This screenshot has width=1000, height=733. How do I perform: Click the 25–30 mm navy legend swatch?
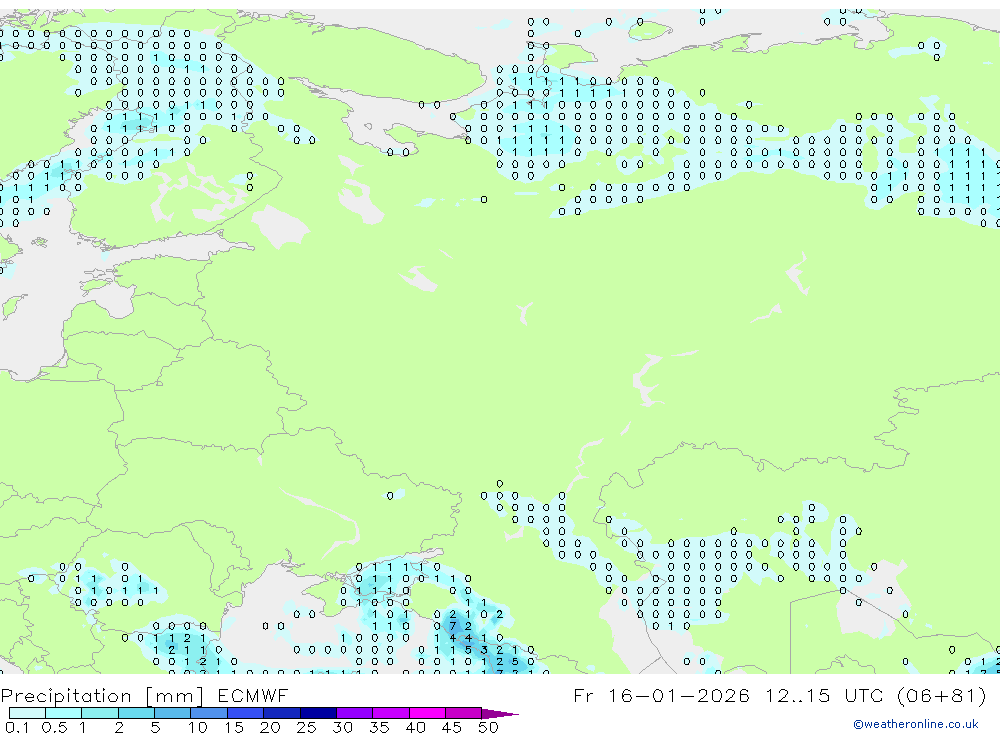pos(318,713)
